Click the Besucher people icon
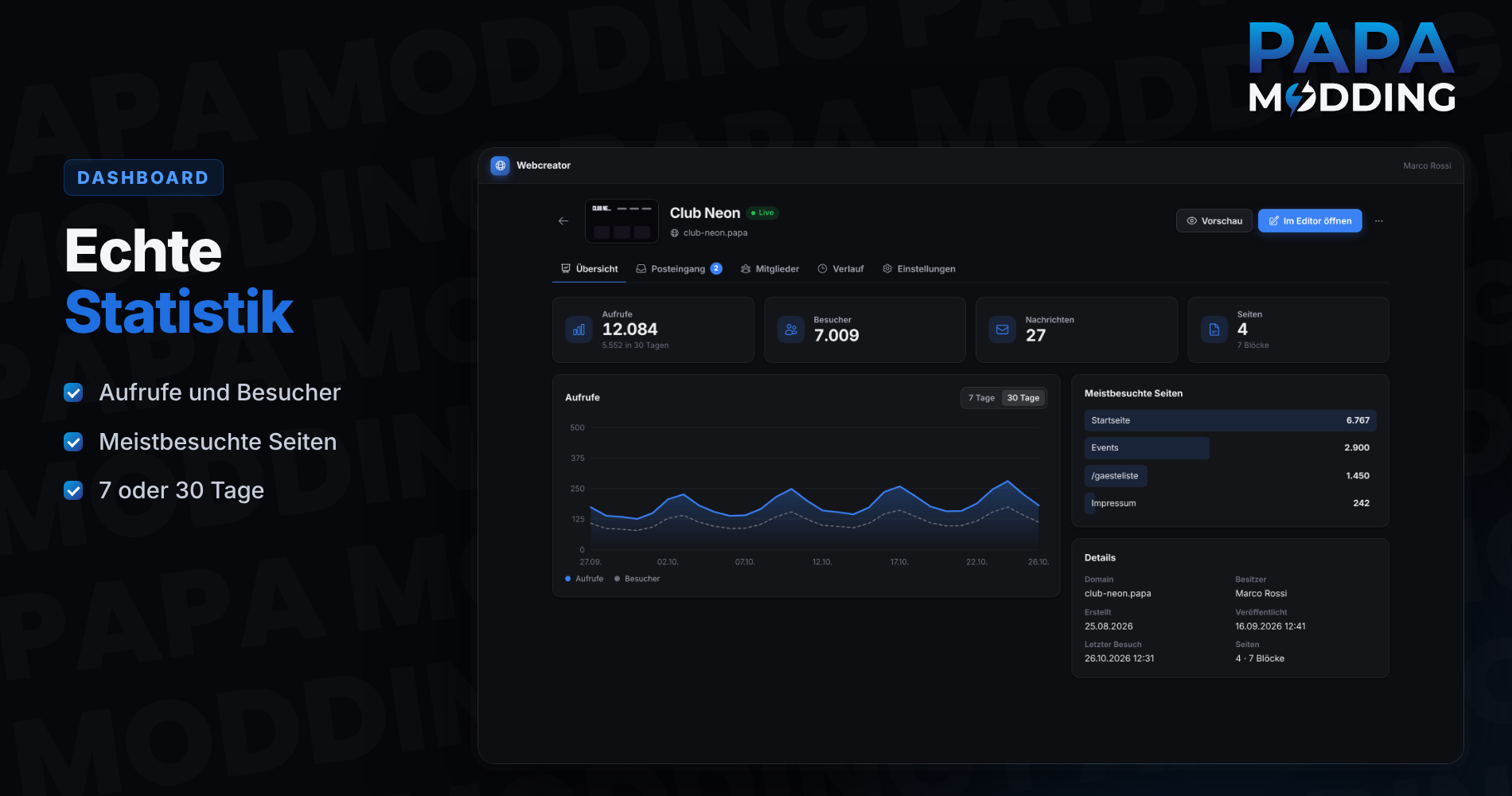This screenshot has height=796, width=1512. point(791,330)
